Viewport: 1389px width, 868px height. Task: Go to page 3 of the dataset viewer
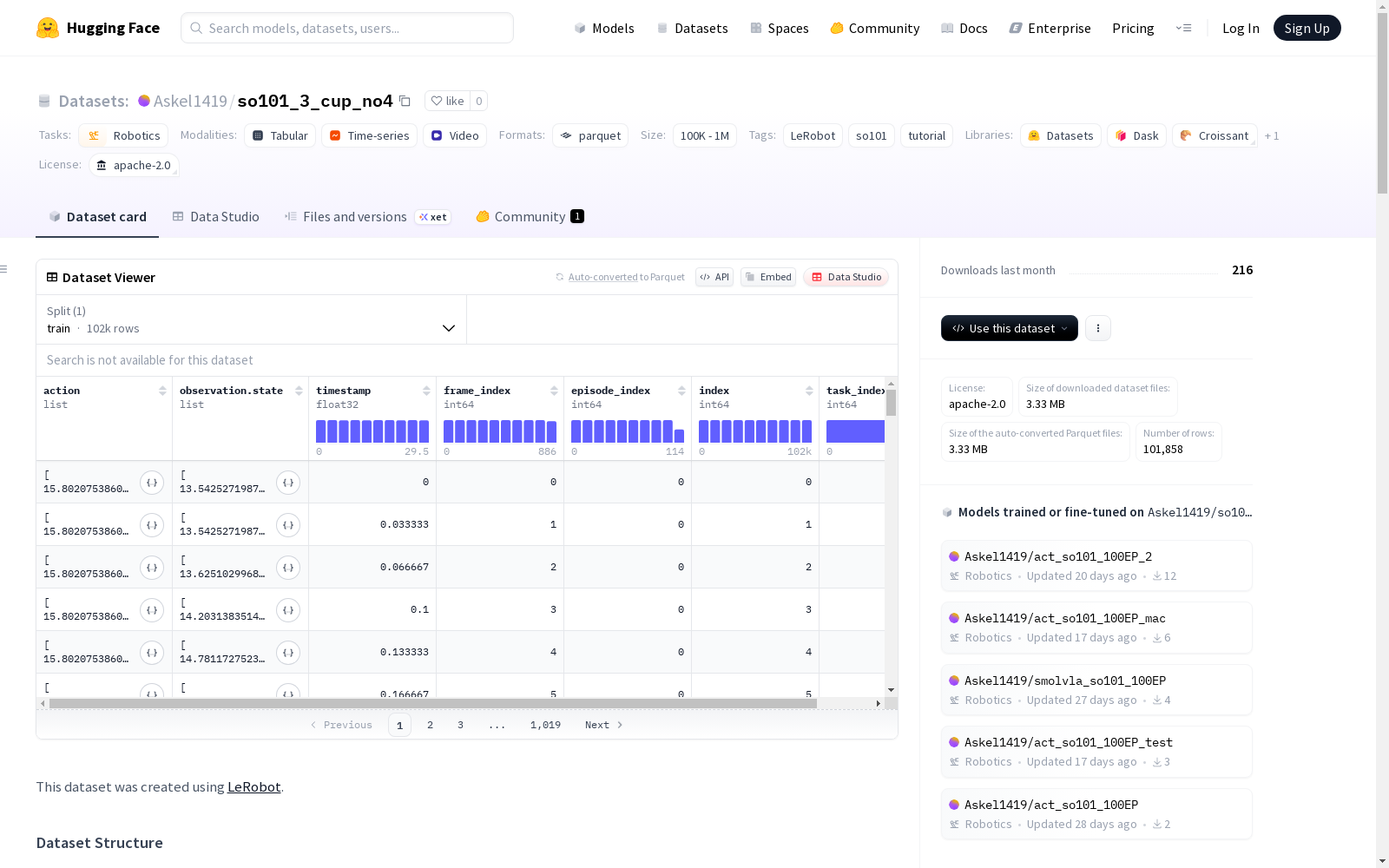pyautogui.click(x=460, y=725)
